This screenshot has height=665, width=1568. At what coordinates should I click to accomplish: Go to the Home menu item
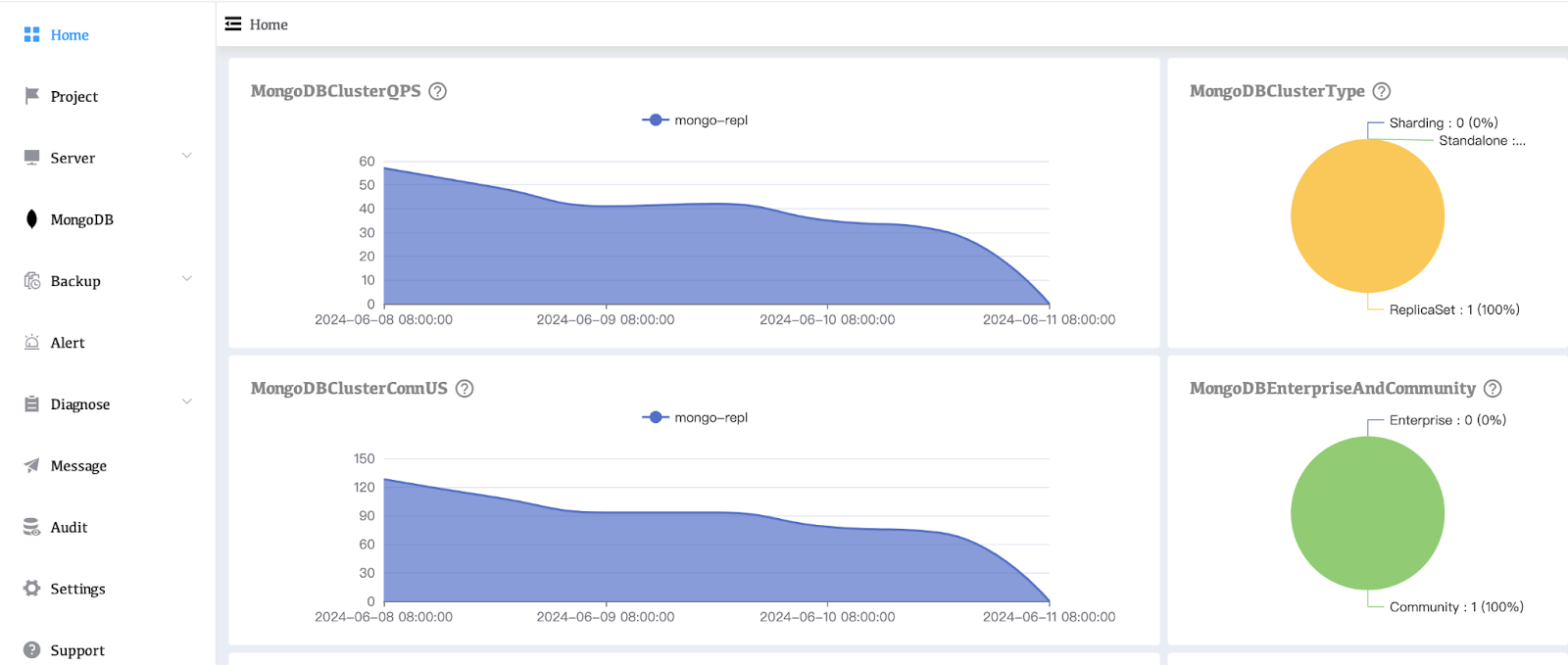pos(70,35)
